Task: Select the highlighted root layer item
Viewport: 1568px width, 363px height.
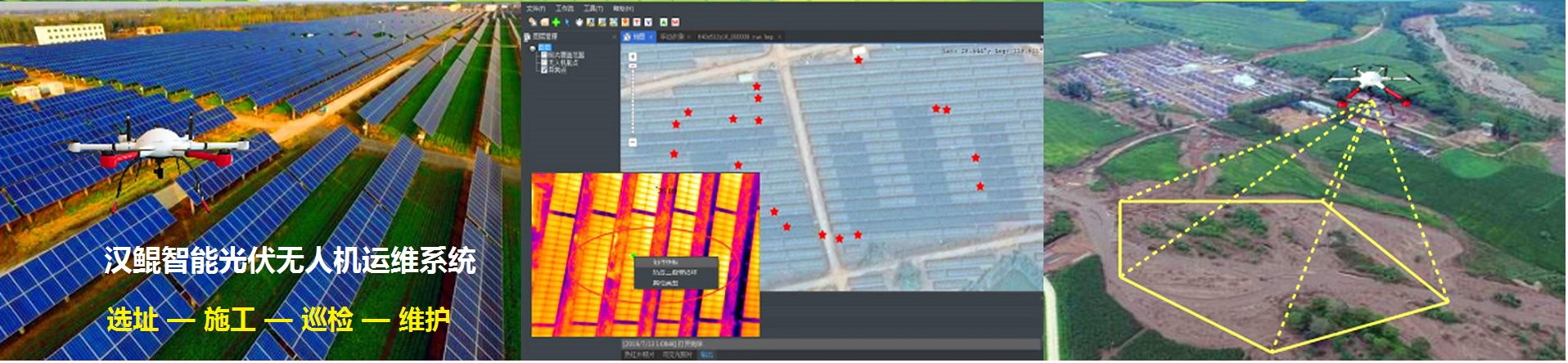Action: click(x=545, y=47)
